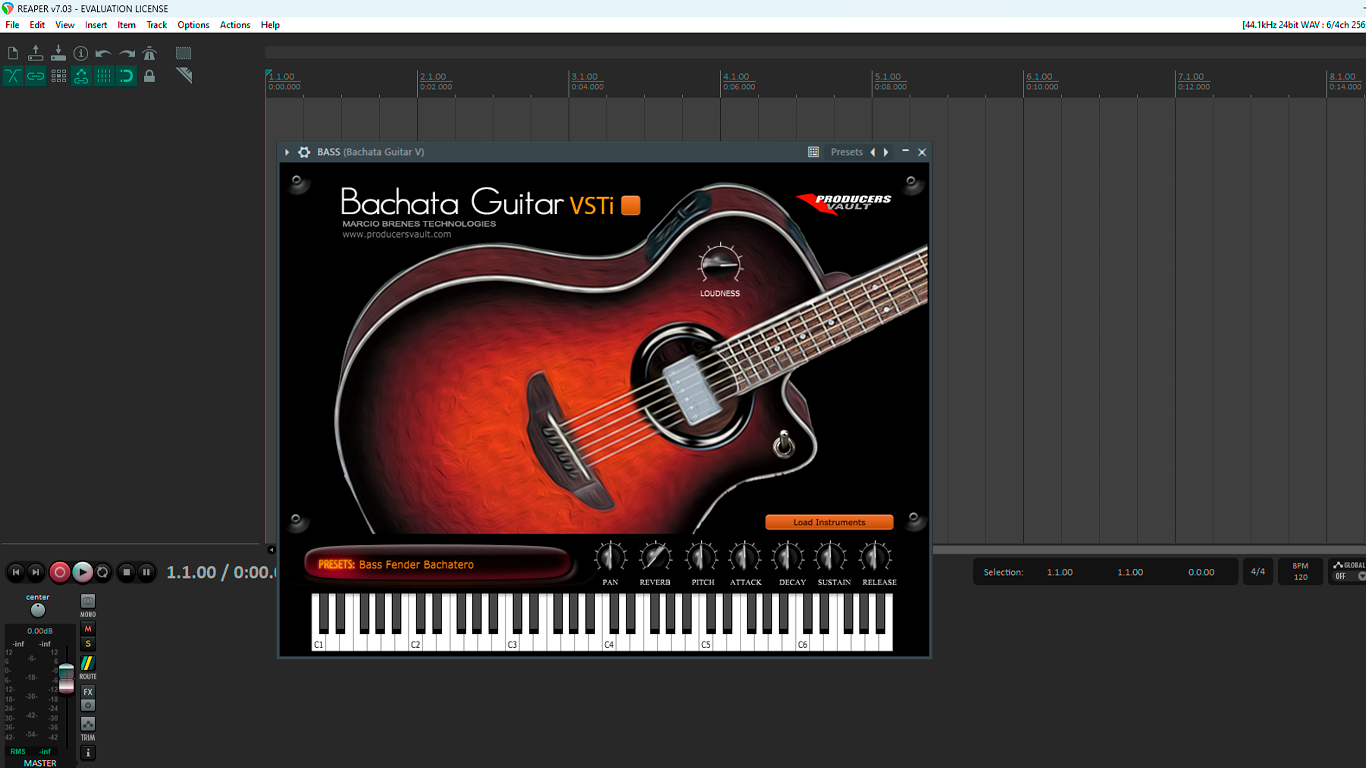This screenshot has height=768, width=1366.
Task: Open the Options menu
Action: pos(193,25)
